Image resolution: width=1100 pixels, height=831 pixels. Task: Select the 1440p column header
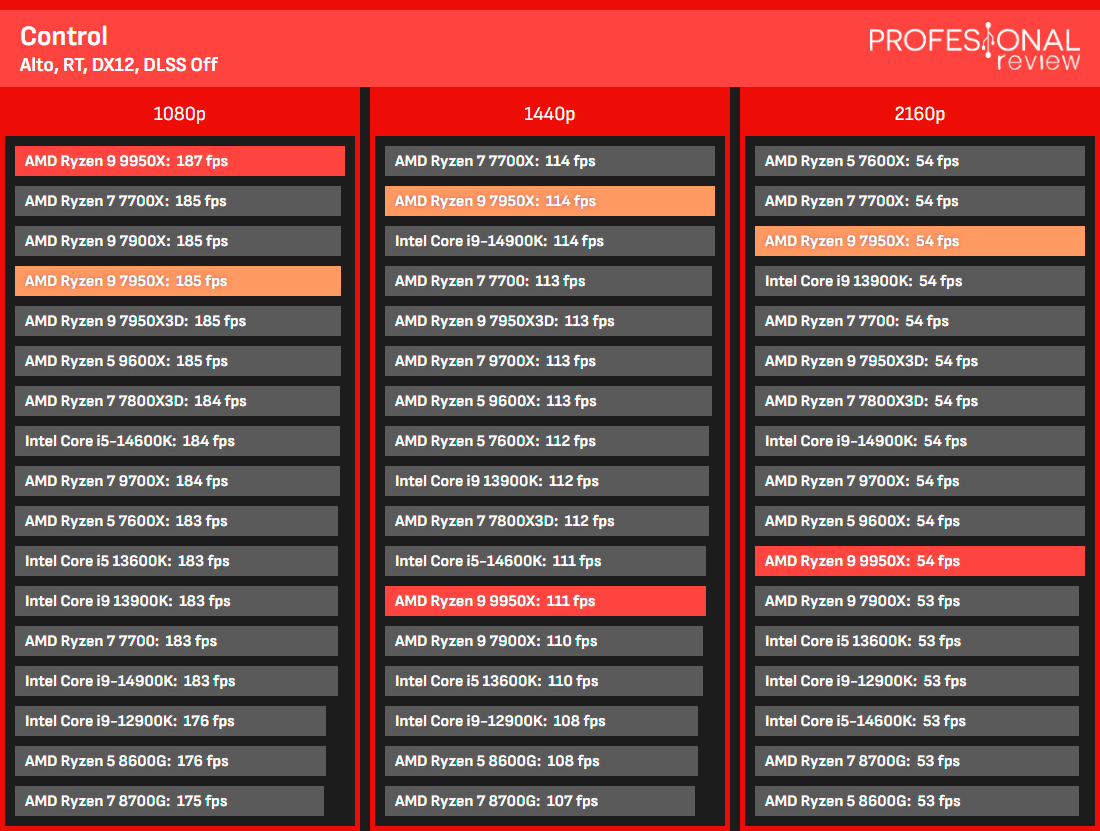pos(549,114)
